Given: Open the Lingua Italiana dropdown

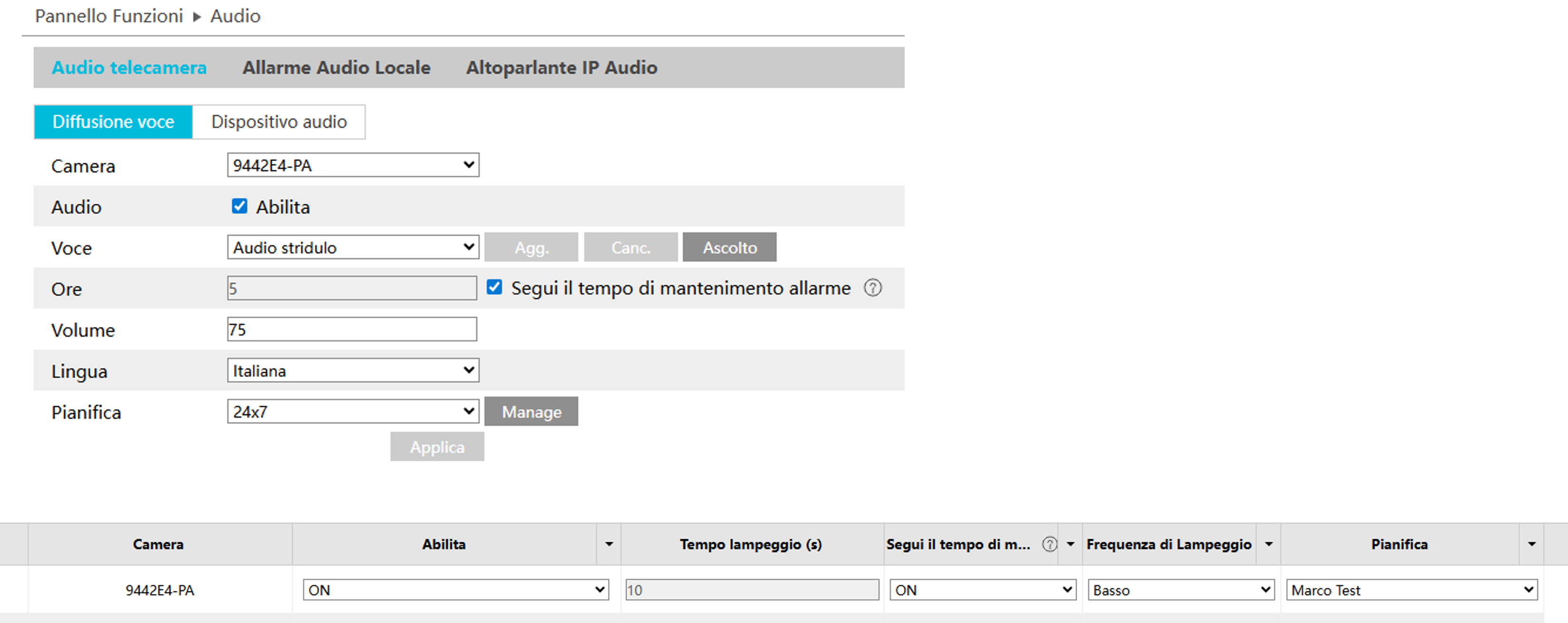Looking at the screenshot, I should click(353, 370).
